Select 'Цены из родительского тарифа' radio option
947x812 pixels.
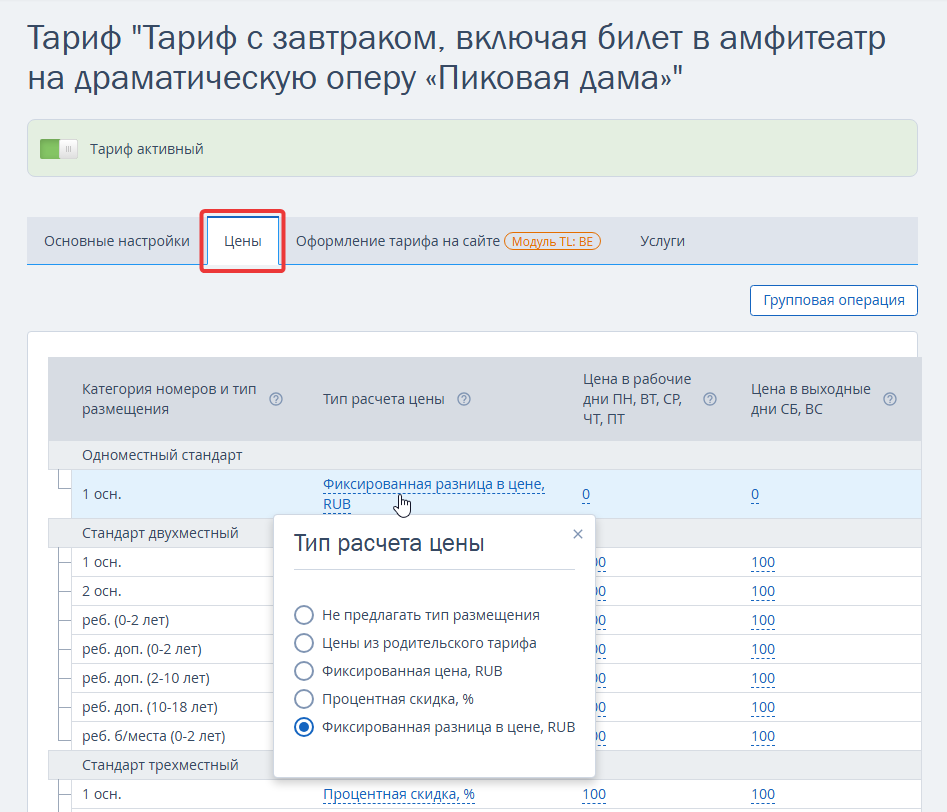(x=304, y=643)
